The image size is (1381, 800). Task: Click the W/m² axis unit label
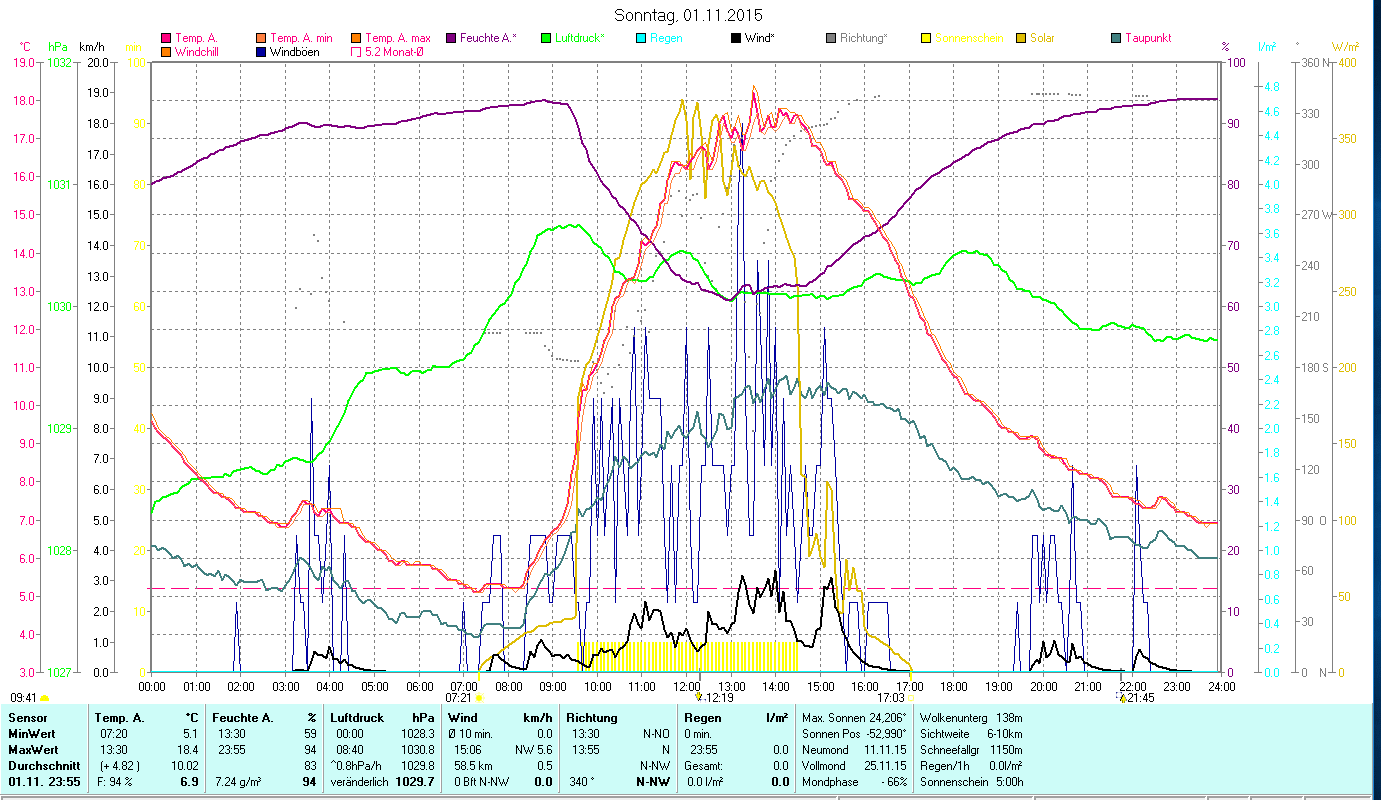tap(1344, 47)
